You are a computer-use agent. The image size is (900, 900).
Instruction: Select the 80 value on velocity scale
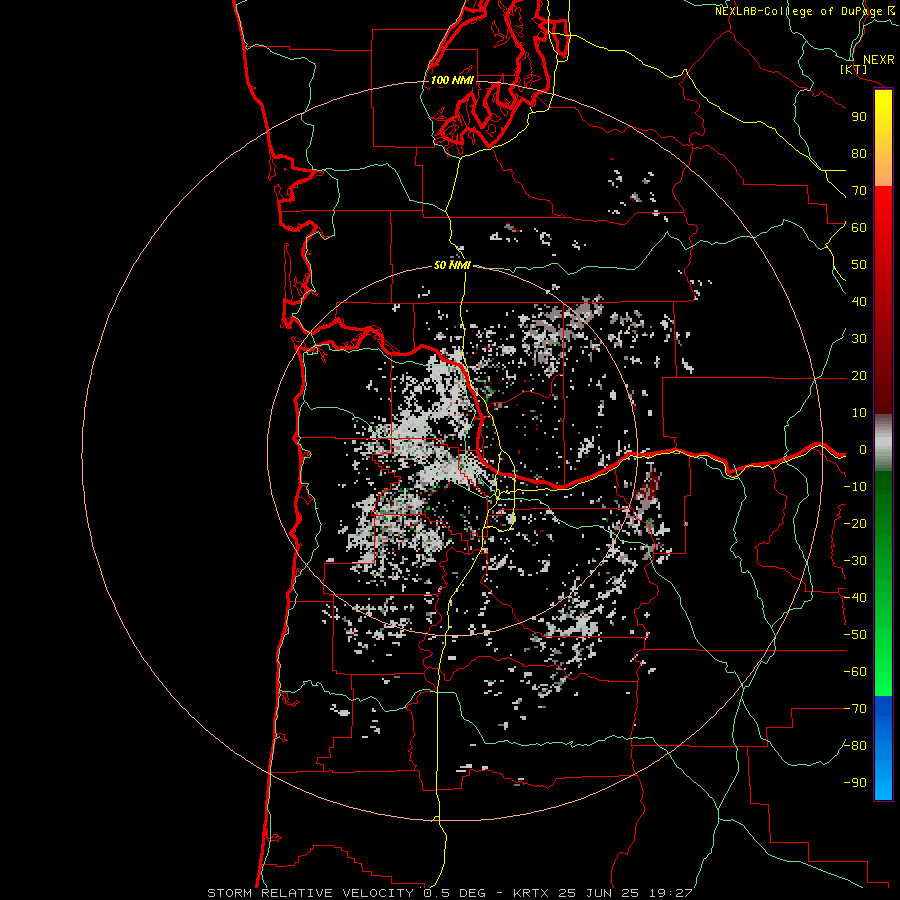pos(859,154)
